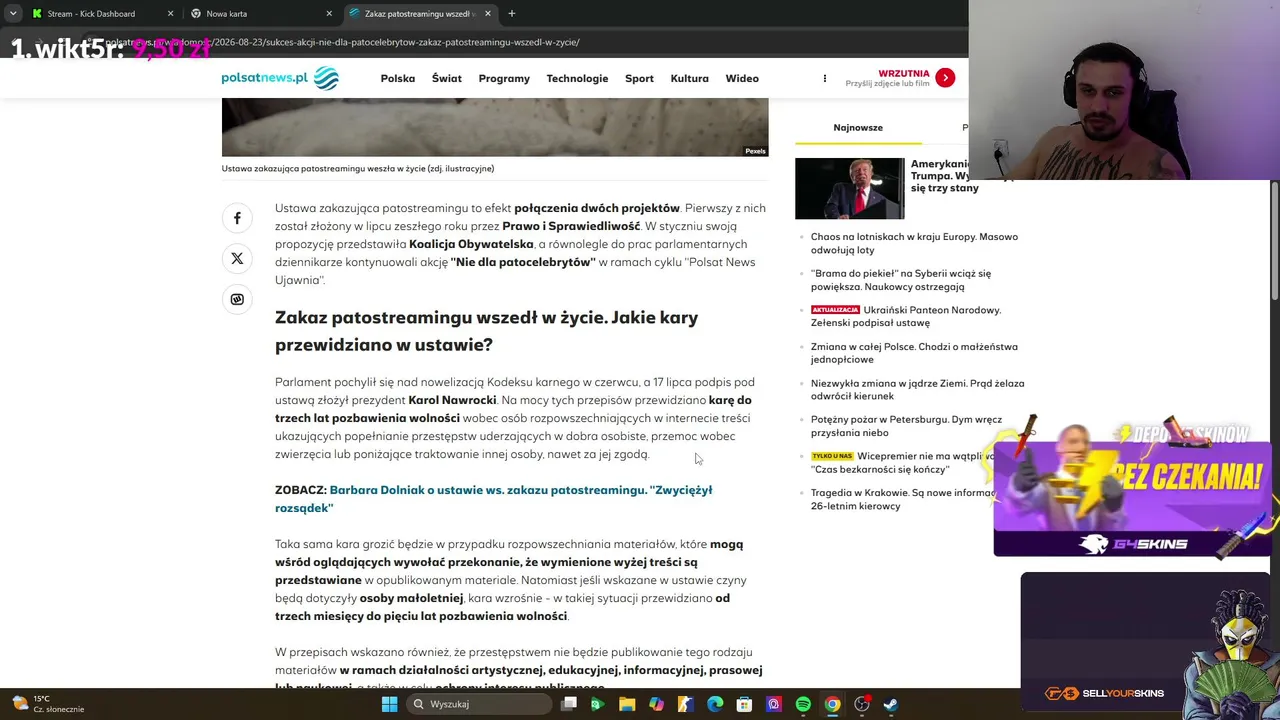Open the weather widget showing 15°C
Viewport: 1280px width, 720px height.
pyautogui.click(x=48, y=704)
